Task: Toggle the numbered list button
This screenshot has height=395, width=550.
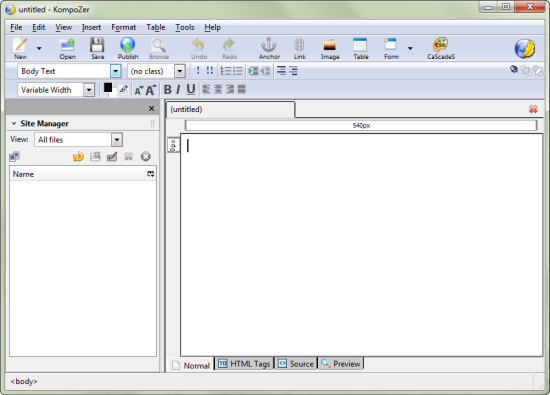Action: (226, 71)
